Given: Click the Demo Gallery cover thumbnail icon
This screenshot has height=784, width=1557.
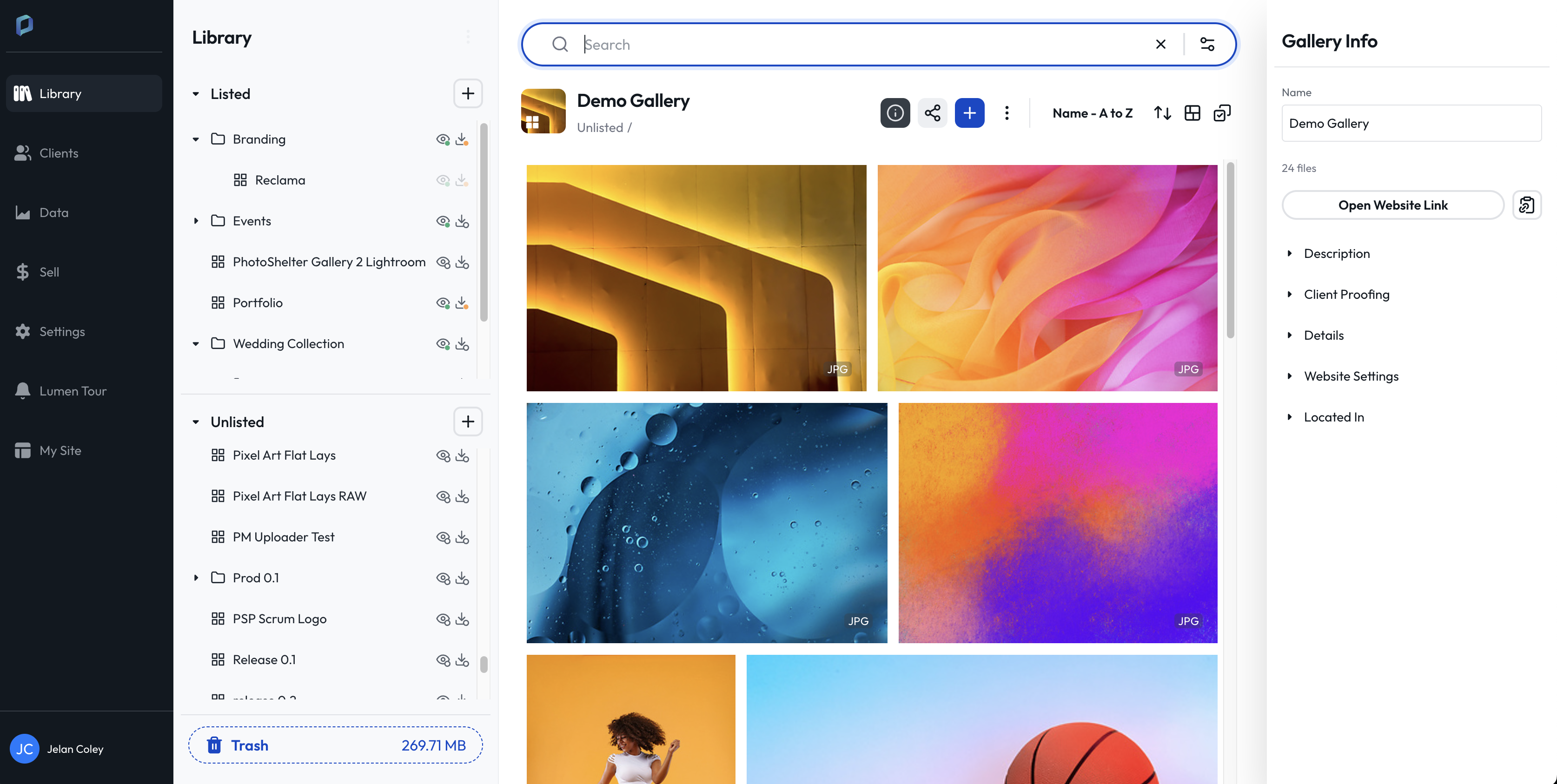Looking at the screenshot, I should click(x=543, y=111).
